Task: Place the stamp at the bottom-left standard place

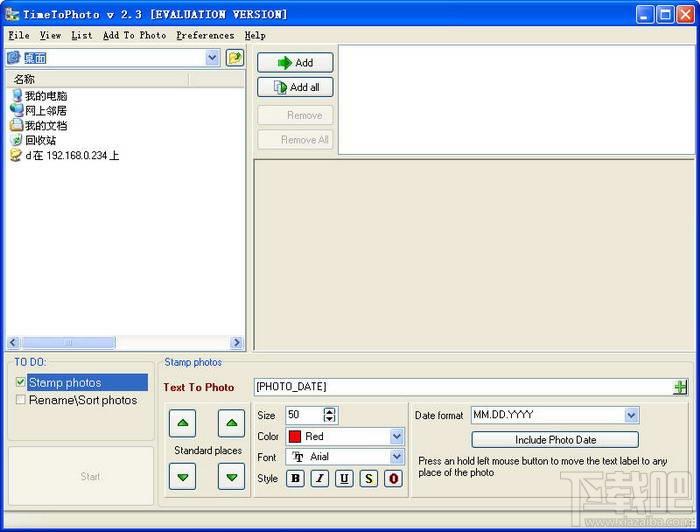Action: [x=183, y=477]
